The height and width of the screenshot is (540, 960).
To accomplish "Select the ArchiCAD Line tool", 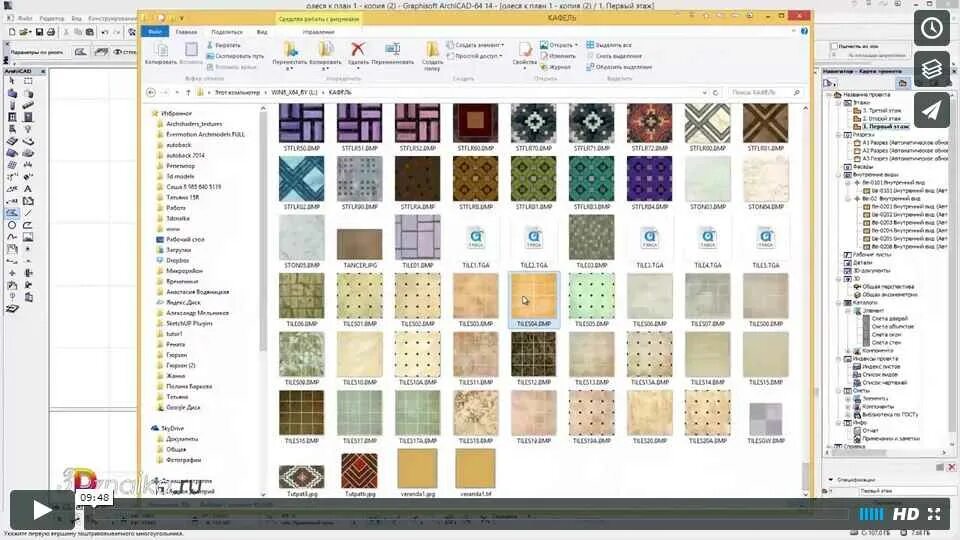I will (x=28, y=212).
